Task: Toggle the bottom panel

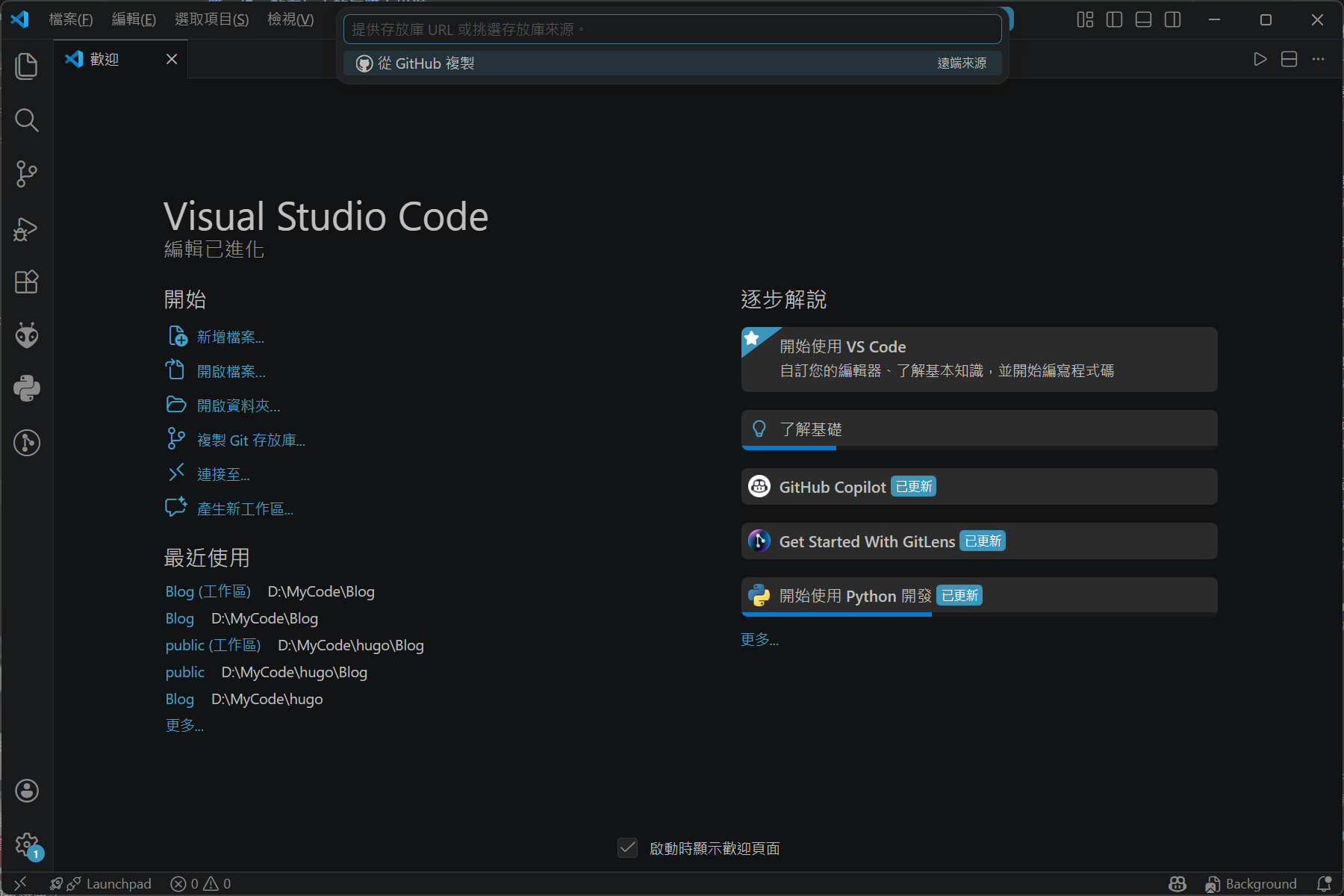Action: tap(1143, 19)
